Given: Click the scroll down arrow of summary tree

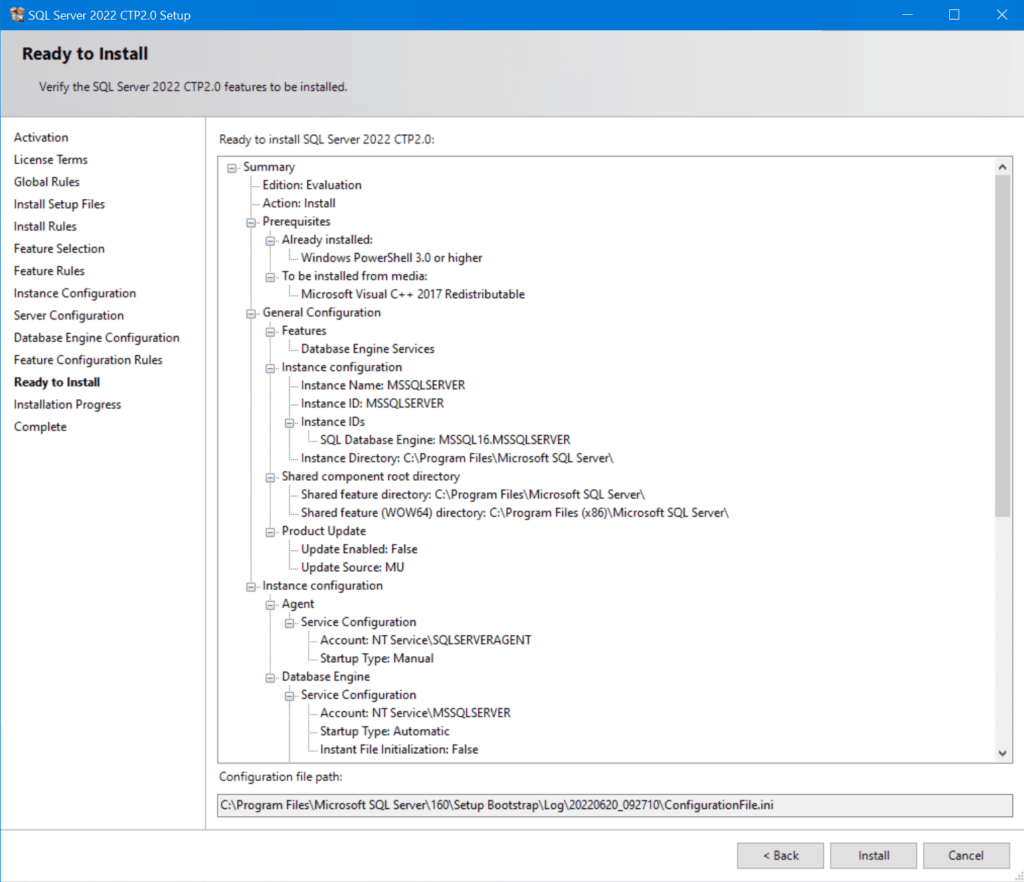Looking at the screenshot, I should (1002, 753).
